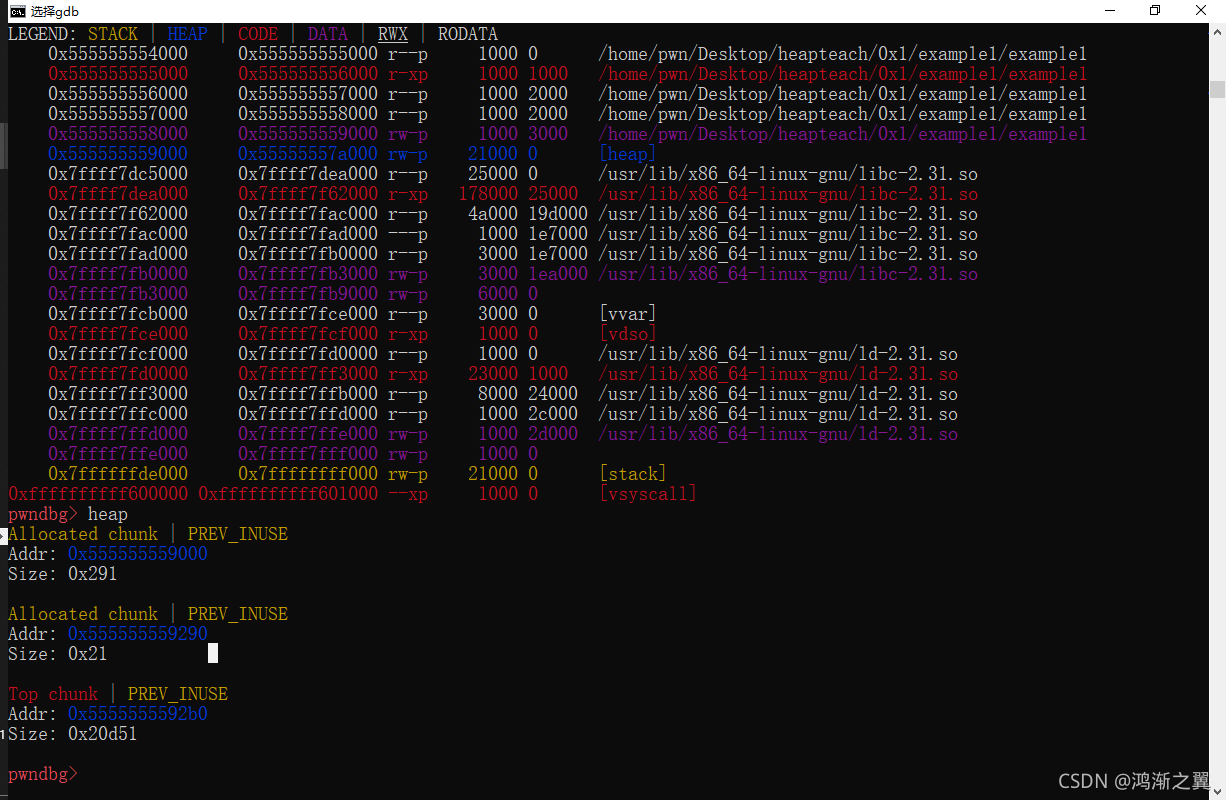Click the RWX legend label
The image size is (1226, 800).
tap(392, 34)
